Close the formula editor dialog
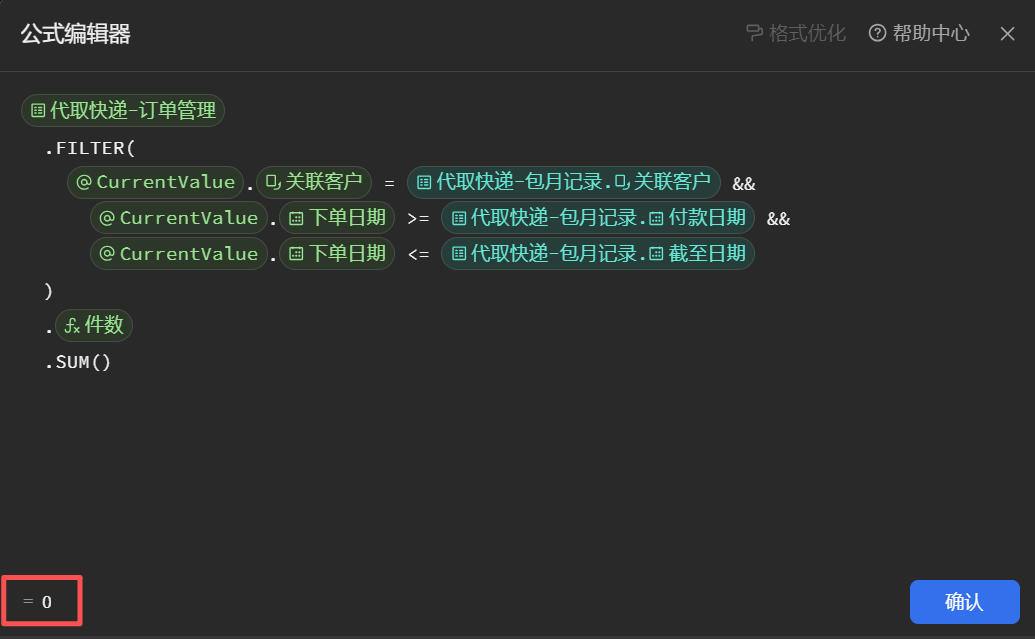 [1007, 34]
